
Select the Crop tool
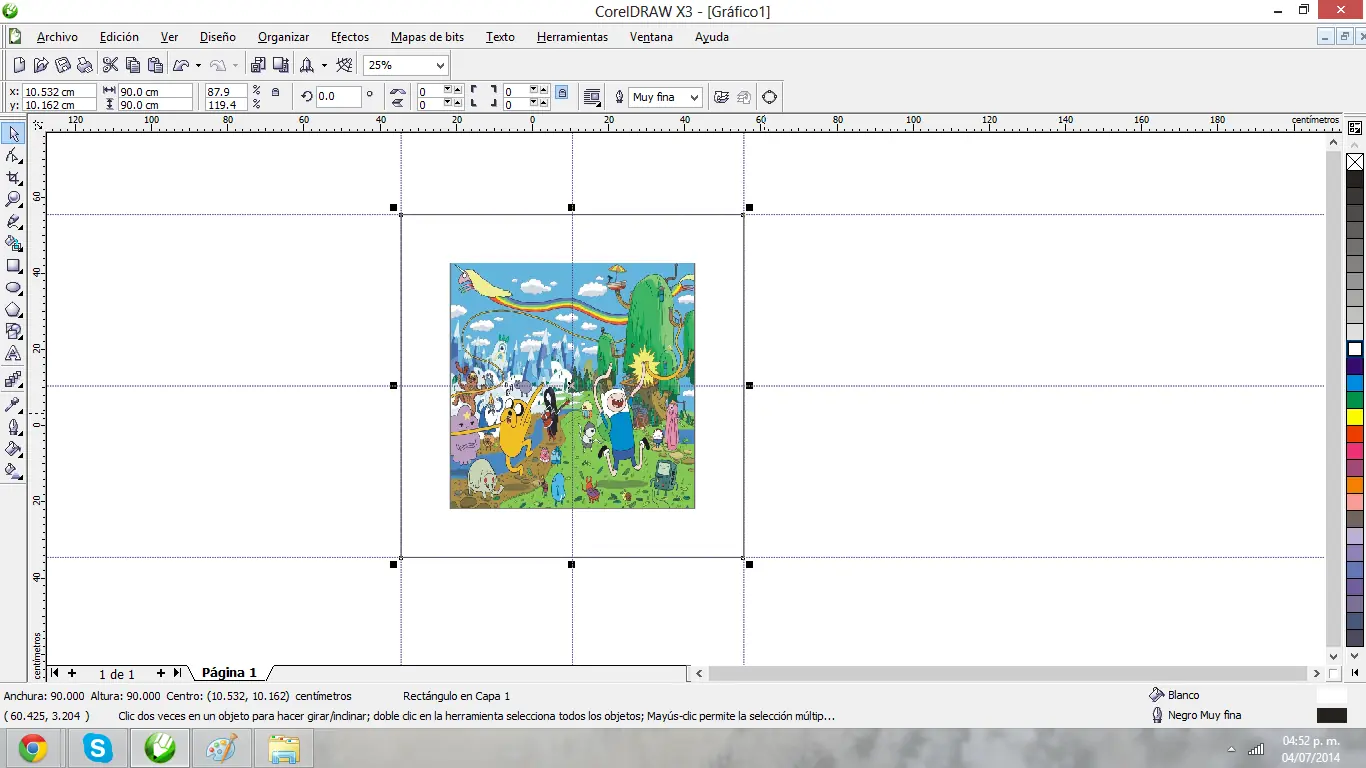click(13, 177)
